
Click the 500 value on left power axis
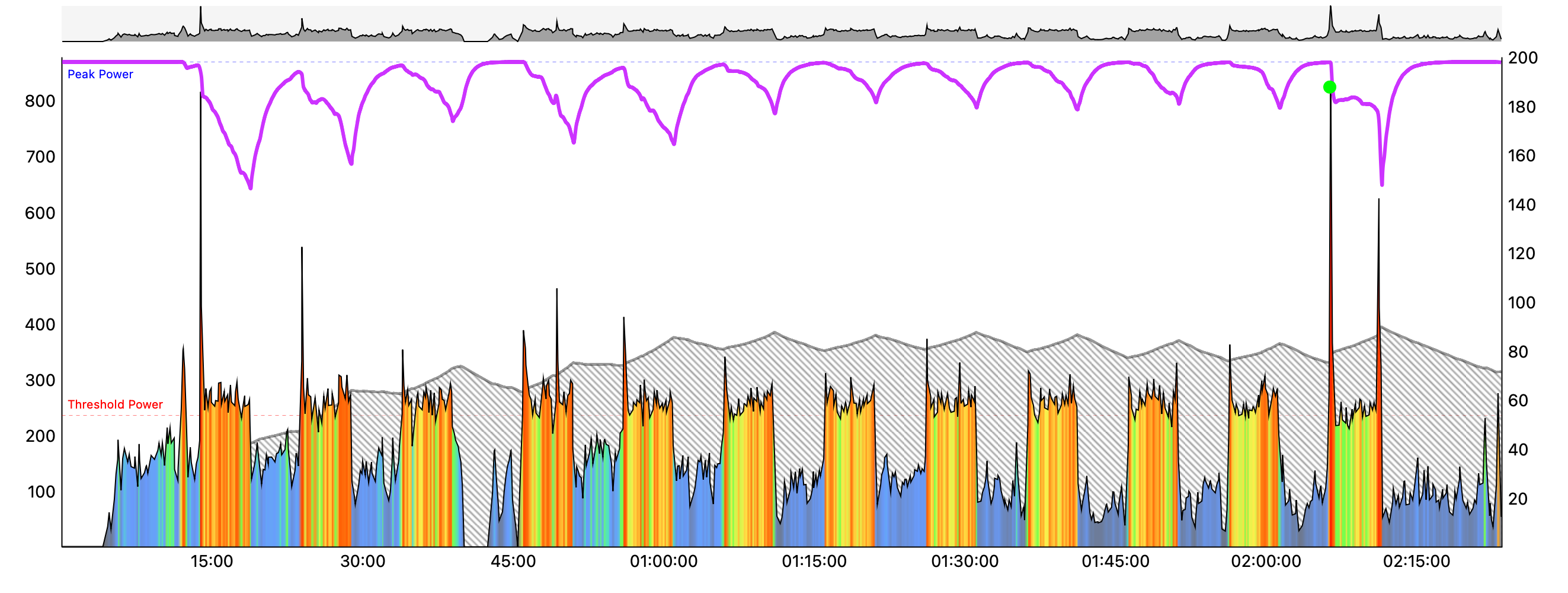click(40, 269)
